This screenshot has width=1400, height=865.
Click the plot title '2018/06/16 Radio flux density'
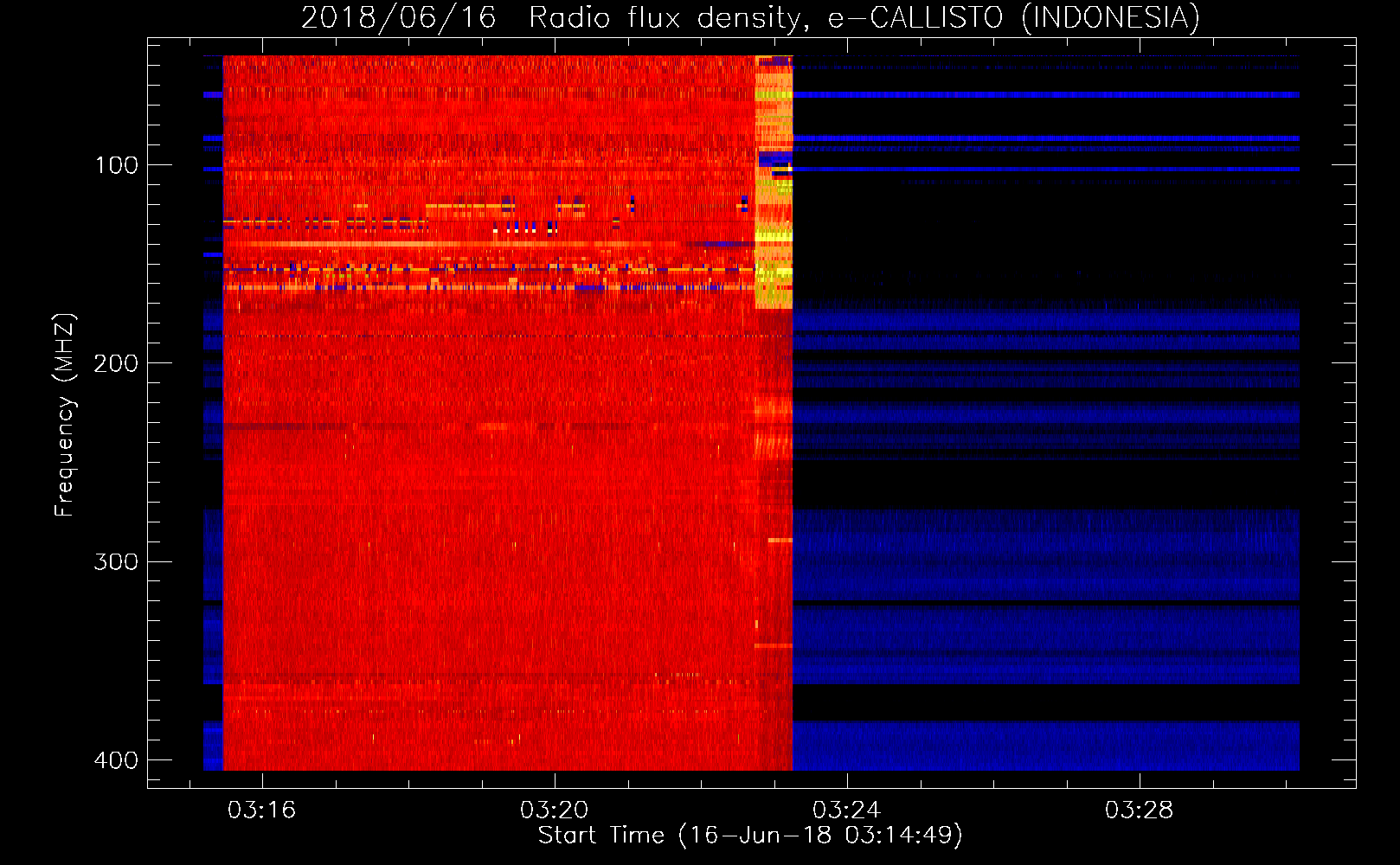point(750,17)
